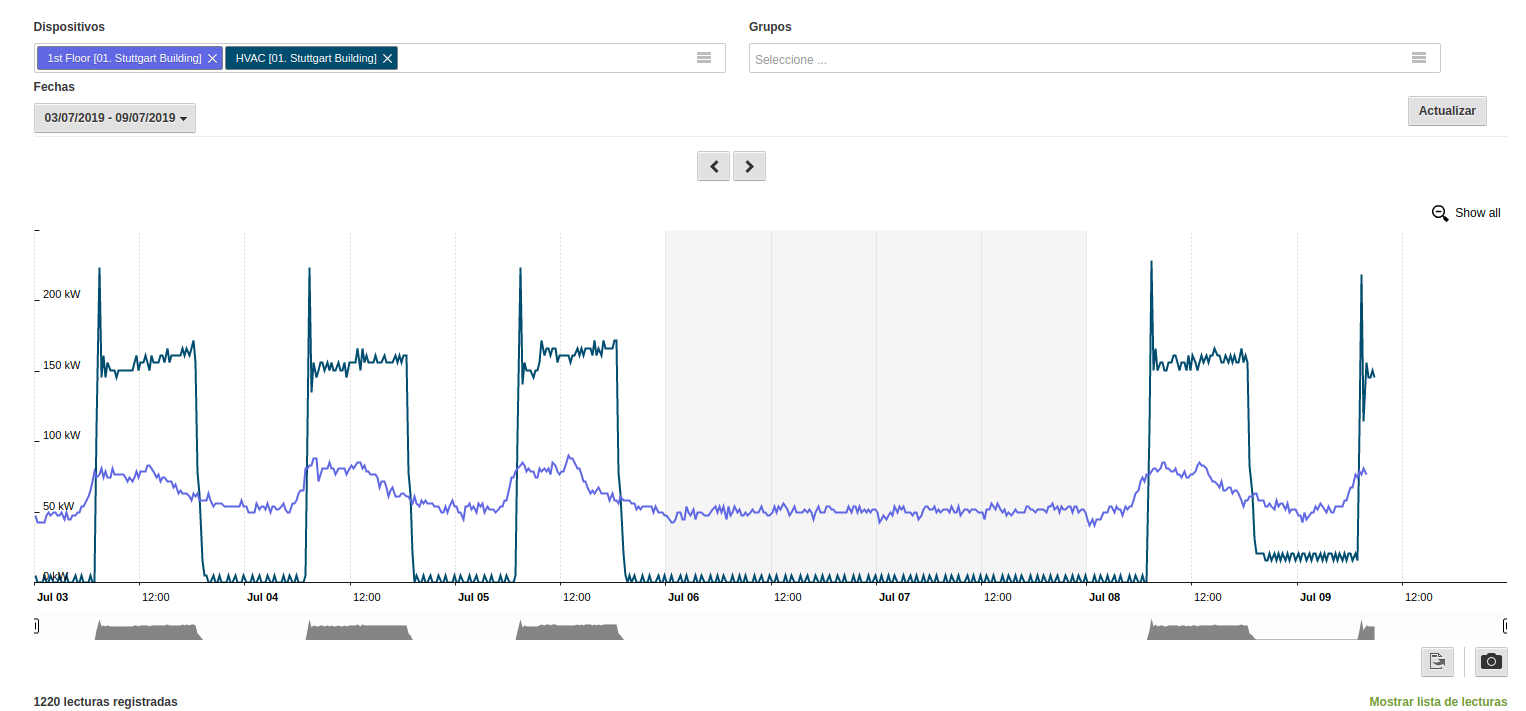
Task: Grab the right handle of the range slider
Action: [1505, 626]
